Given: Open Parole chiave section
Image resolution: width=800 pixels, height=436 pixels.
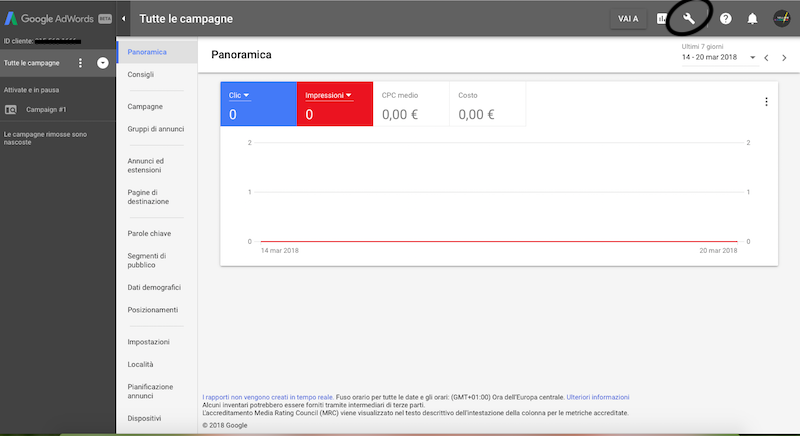Looking at the screenshot, I should 150,233.
